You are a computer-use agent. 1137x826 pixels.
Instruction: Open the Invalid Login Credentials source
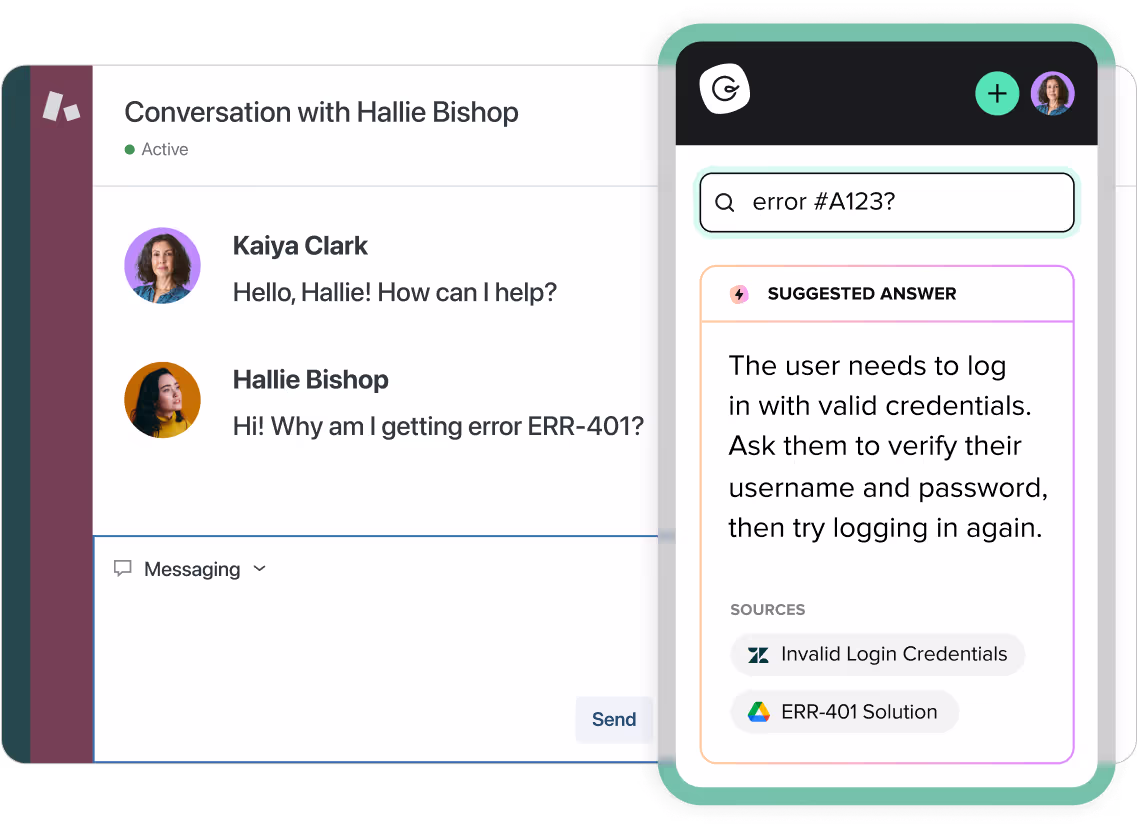click(x=878, y=654)
